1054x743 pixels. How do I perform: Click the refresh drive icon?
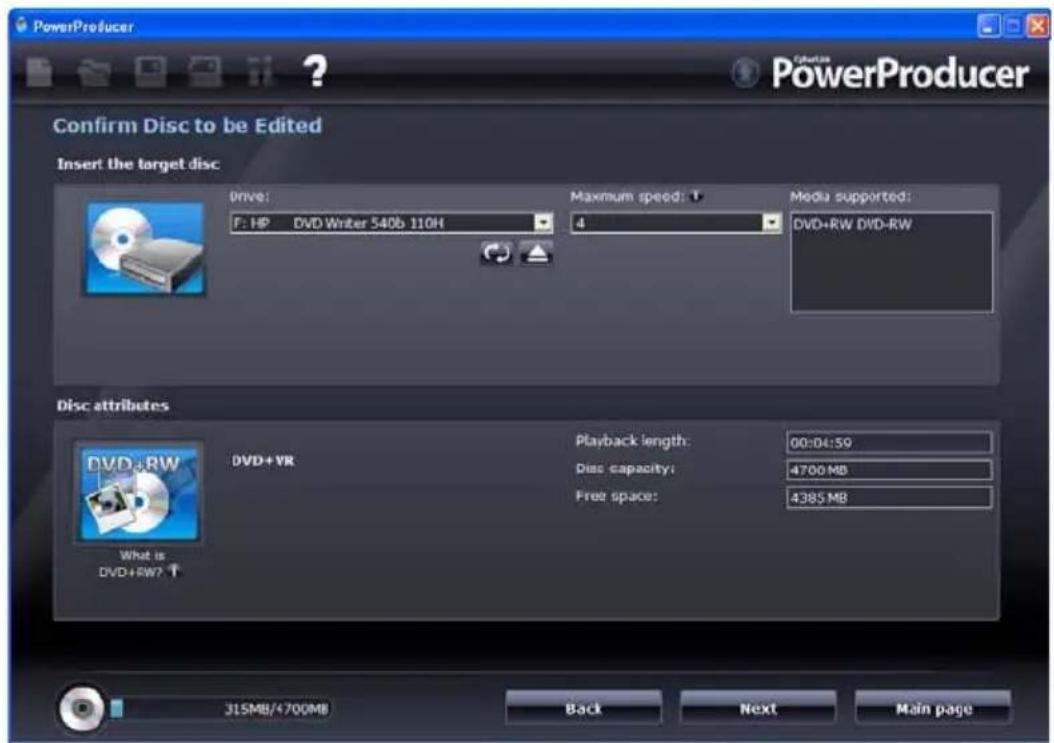coord(497,253)
